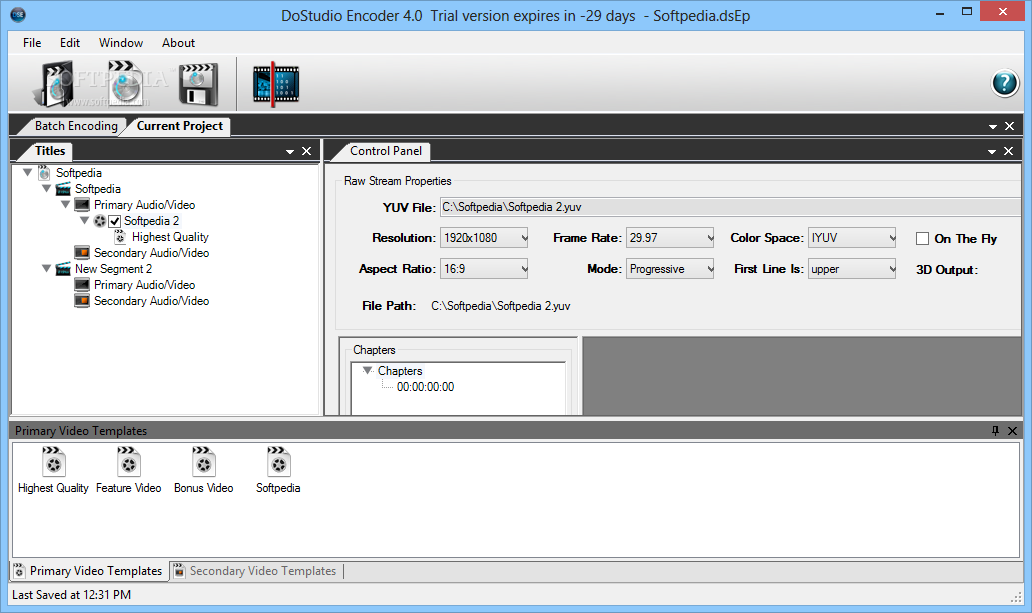This screenshot has width=1032, height=613.
Task: Select the Highest Quality template icon
Action: pyautogui.click(x=53, y=461)
